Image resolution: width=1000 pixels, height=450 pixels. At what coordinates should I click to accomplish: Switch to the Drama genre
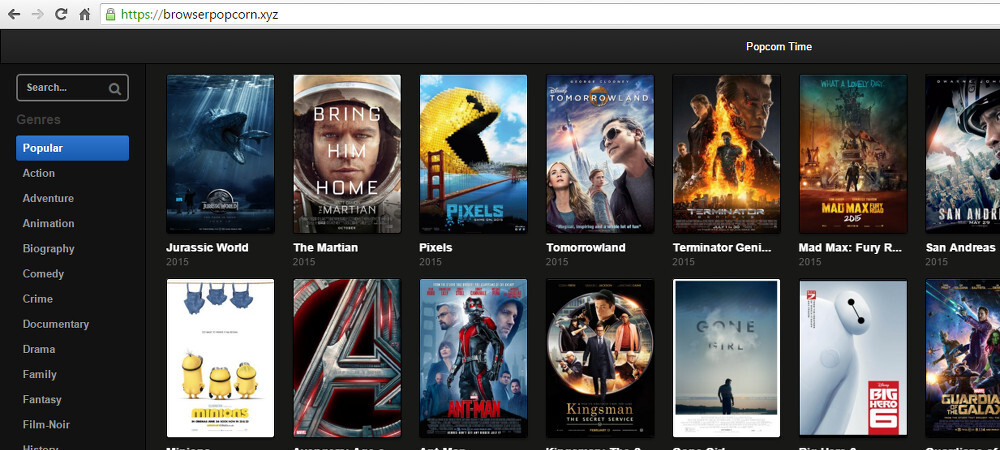(39, 349)
